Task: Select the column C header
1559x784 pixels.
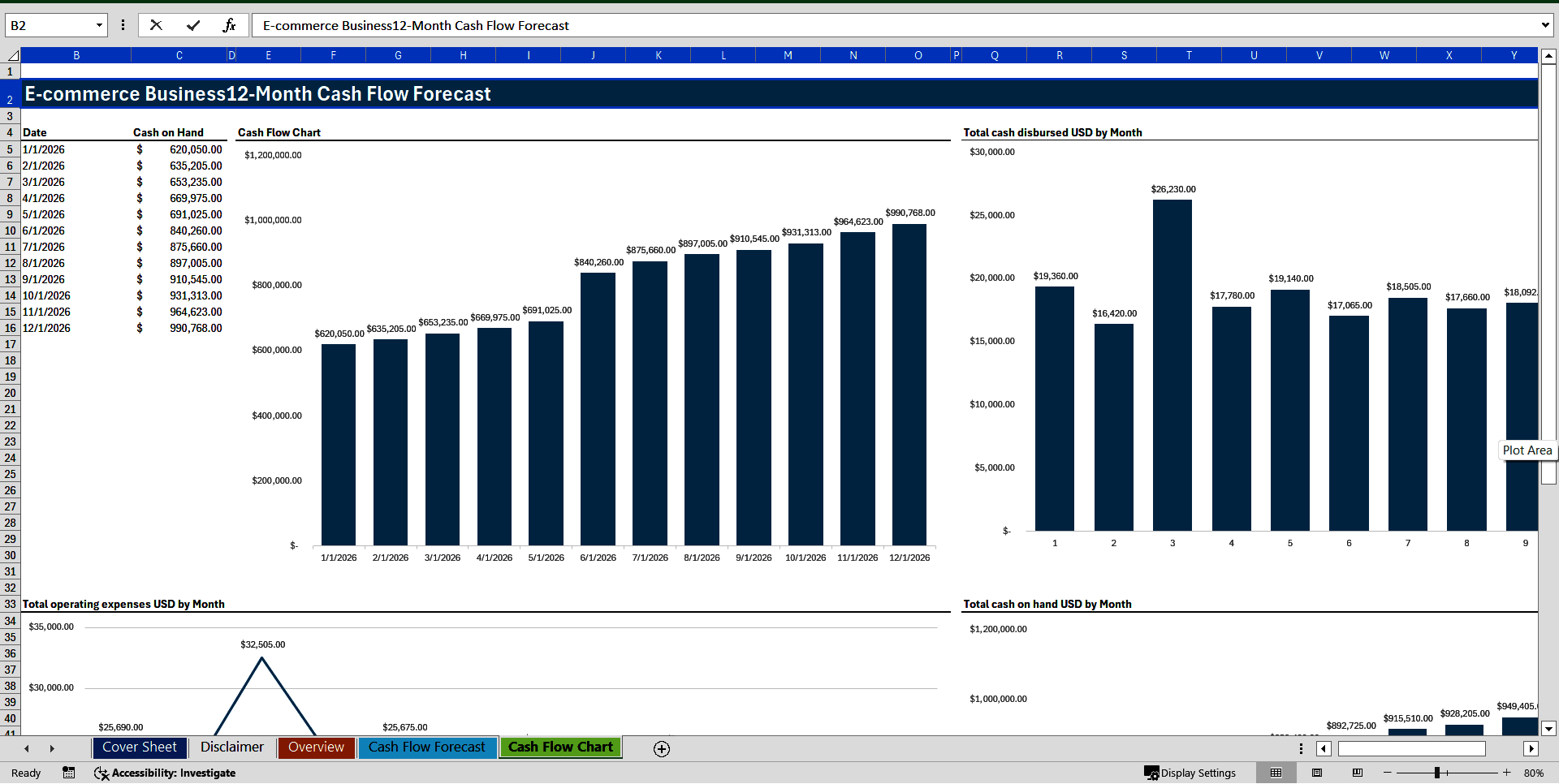Action: coord(179,55)
